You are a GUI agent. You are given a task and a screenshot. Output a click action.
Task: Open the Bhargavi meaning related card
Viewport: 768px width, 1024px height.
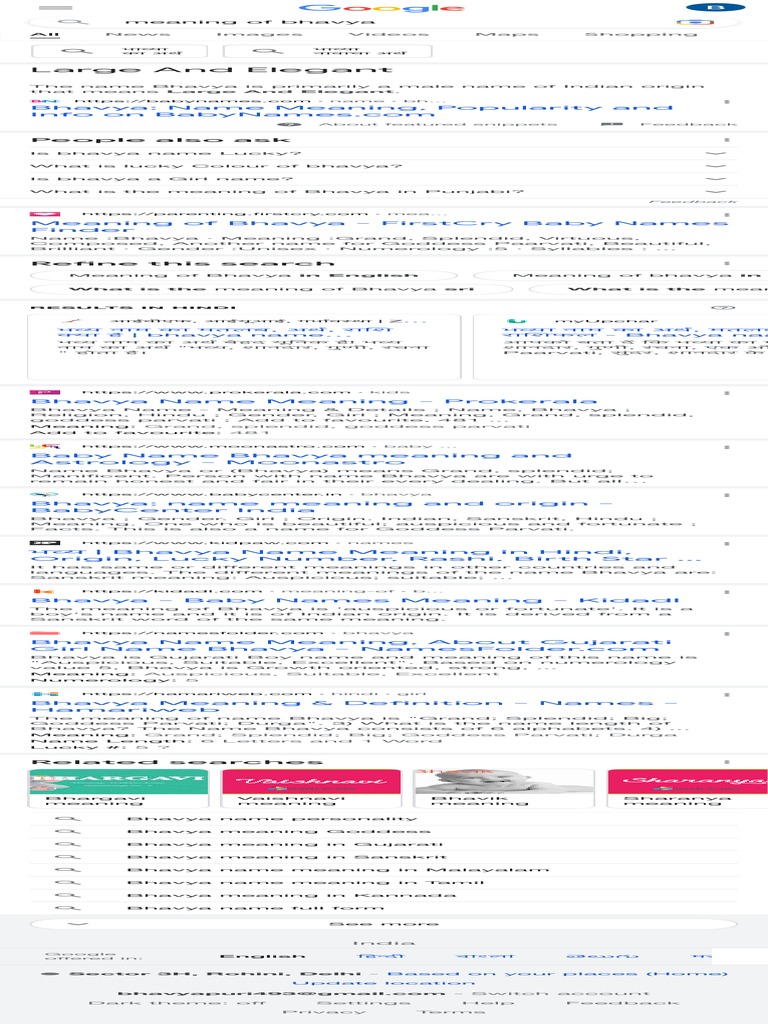point(119,789)
